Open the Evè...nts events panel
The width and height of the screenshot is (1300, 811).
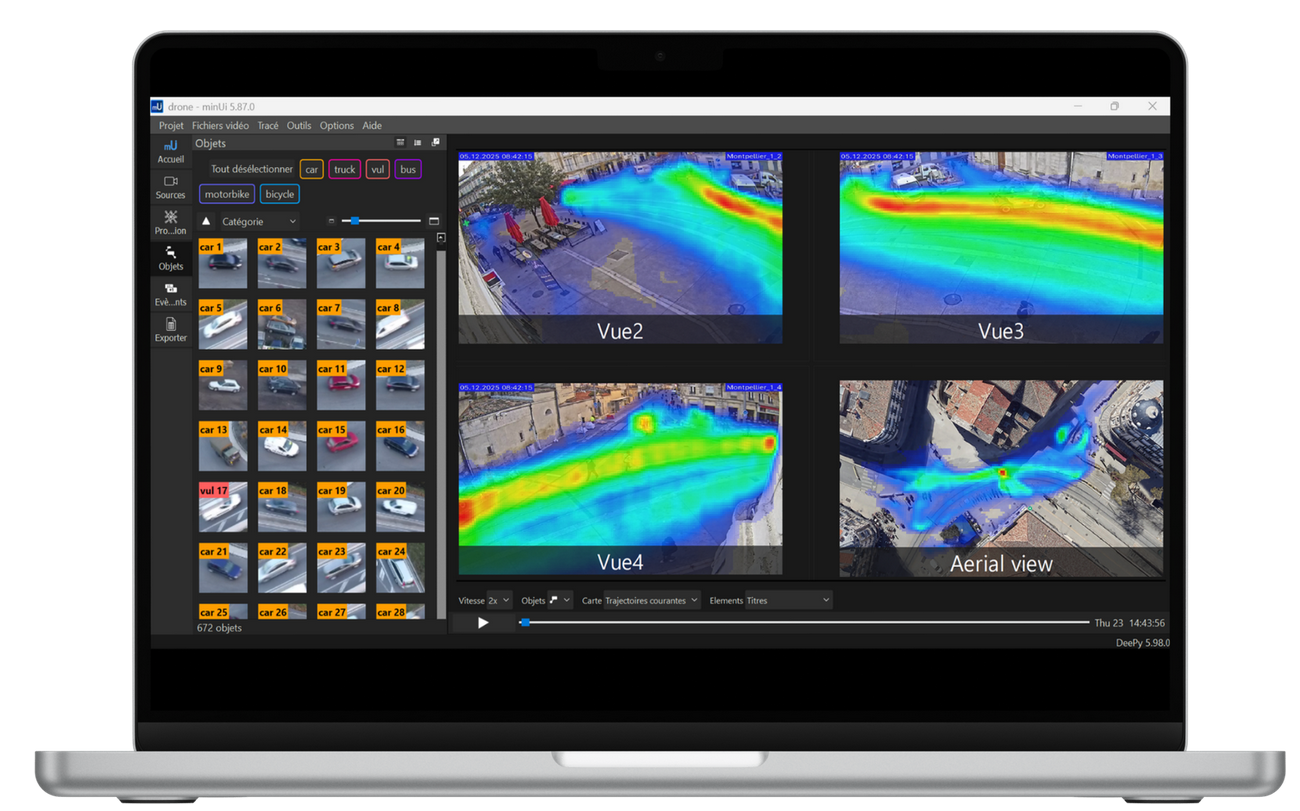click(x=170, y=294)
